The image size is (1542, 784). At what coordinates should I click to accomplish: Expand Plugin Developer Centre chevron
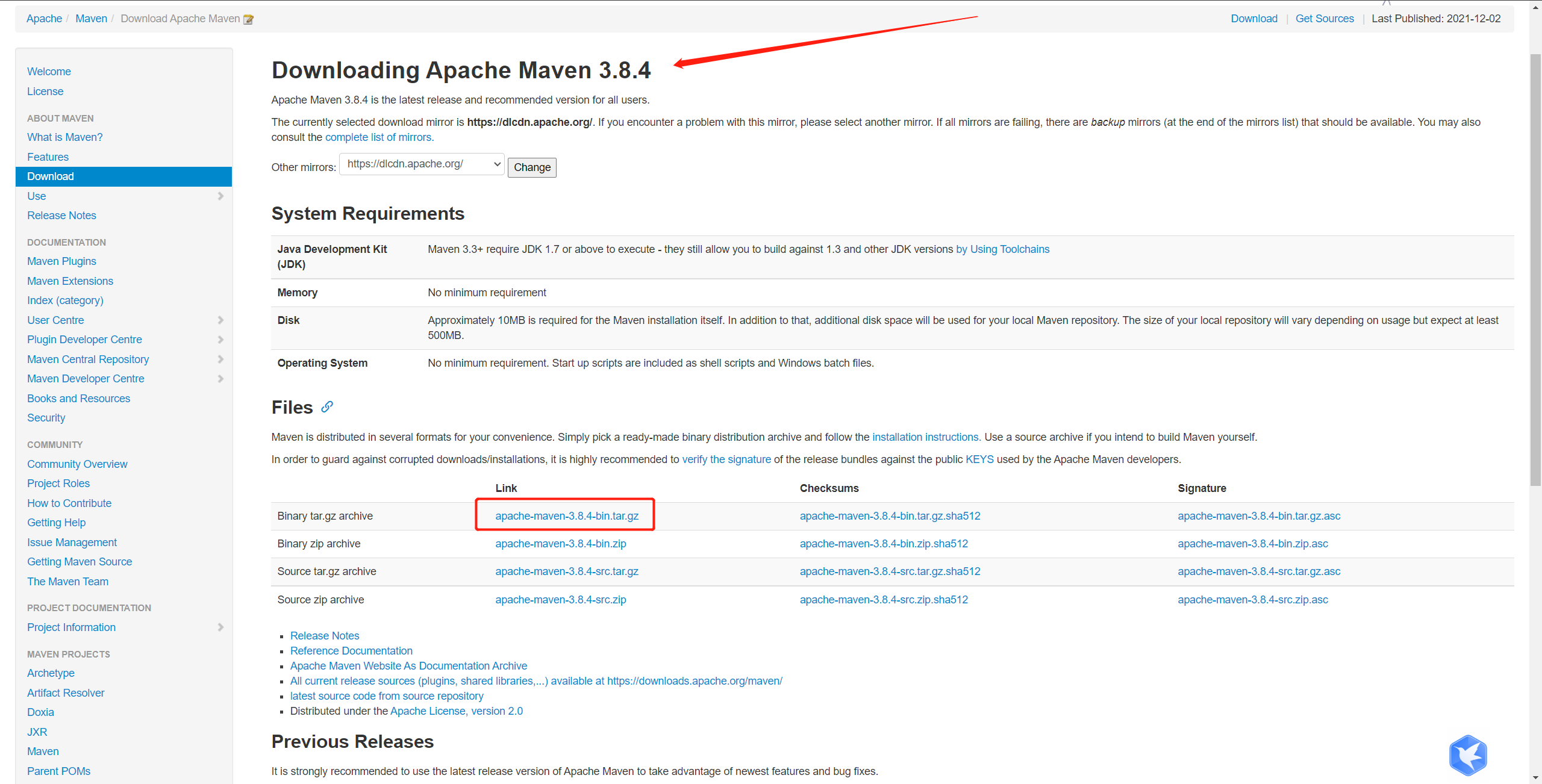pos(220,340)
